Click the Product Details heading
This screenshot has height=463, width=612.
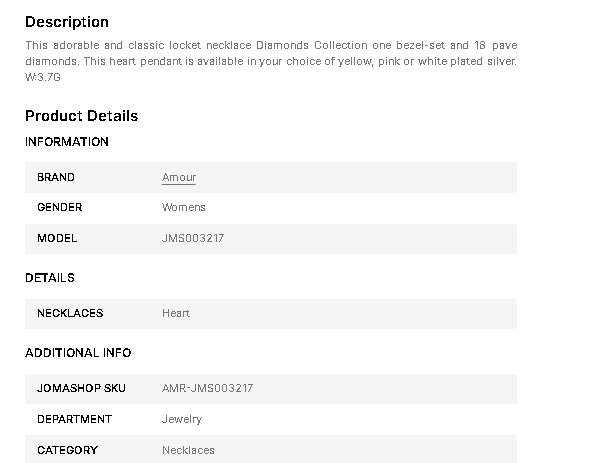pos(81,116)
